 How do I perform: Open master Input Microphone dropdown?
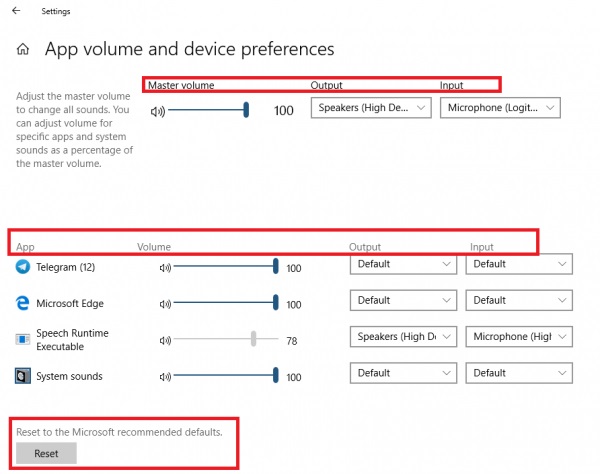500,108
